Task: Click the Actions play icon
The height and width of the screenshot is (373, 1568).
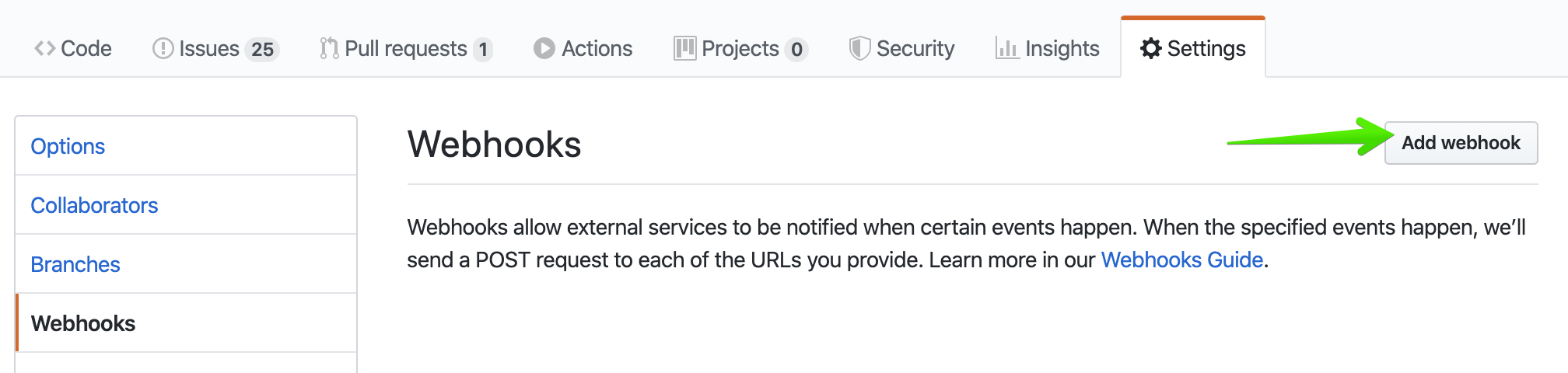Action: (544, 48)
